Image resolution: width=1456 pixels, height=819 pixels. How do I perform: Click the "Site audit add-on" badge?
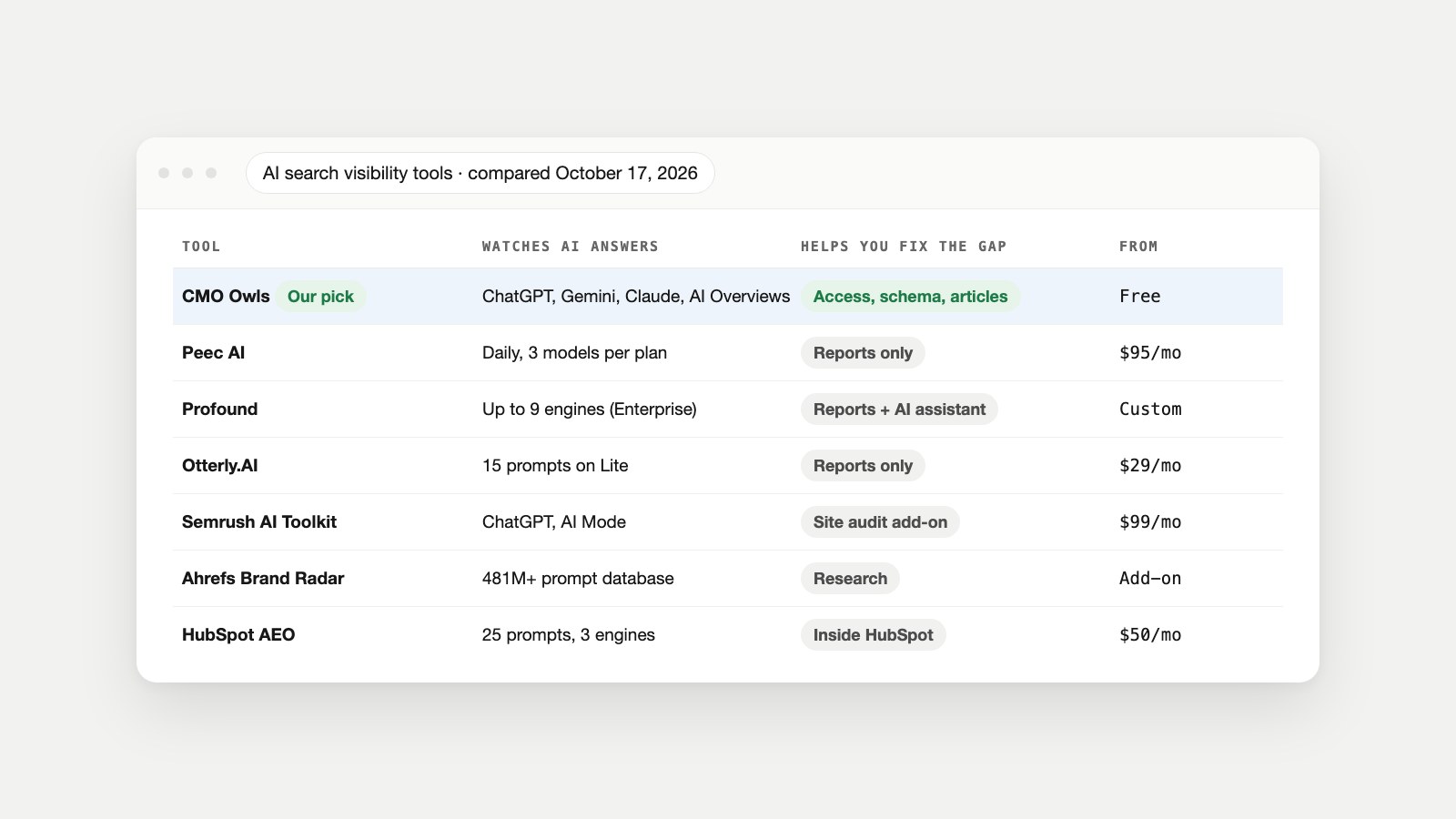(x=880, y=522)
